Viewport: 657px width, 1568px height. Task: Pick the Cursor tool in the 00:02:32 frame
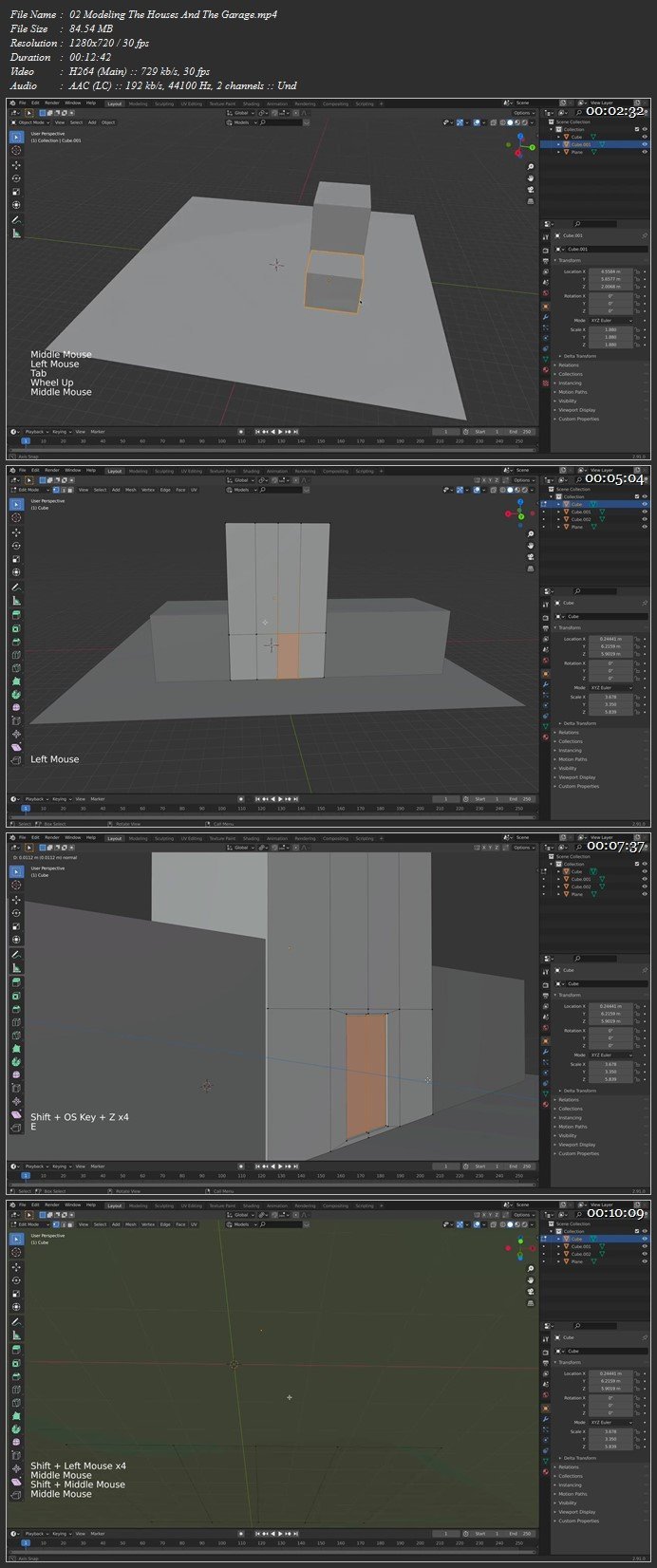16,150
